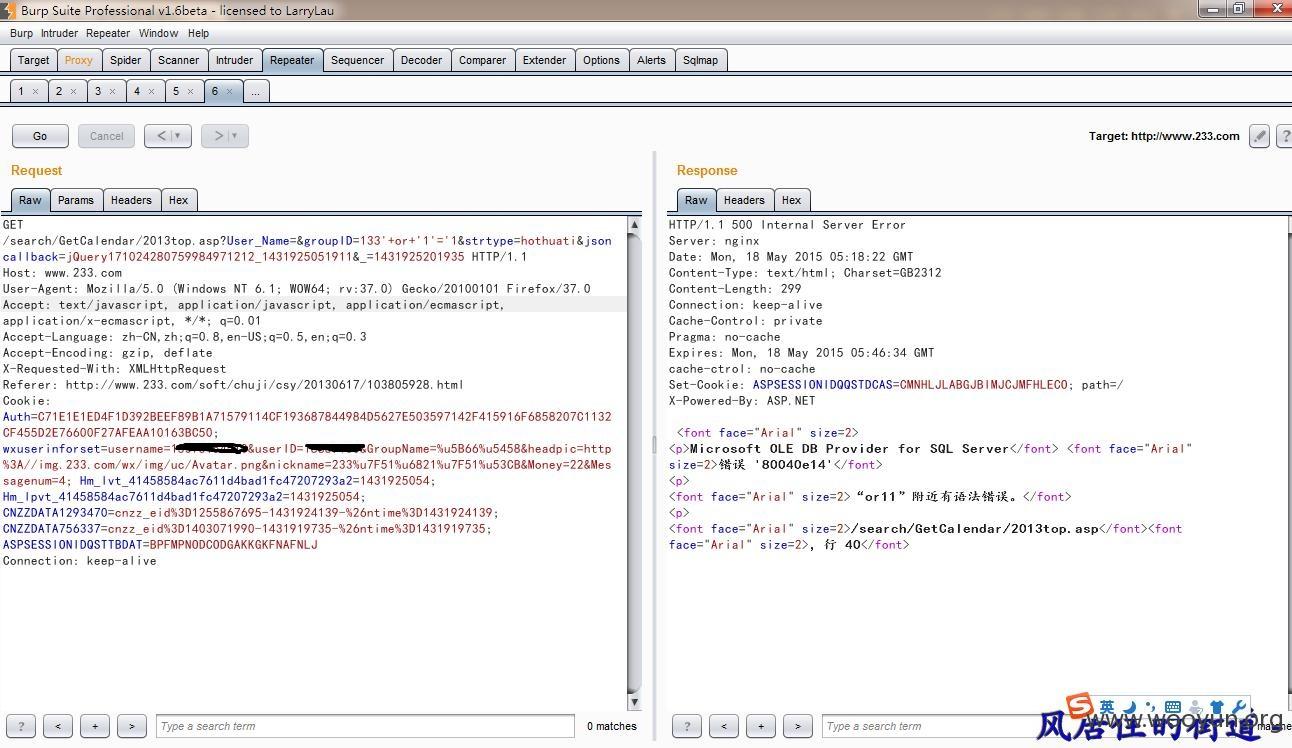The width and height of the screenshot is (1292, 748).
Task: Click the "Target: http://www.233.com" label
Action: point(1164,136)
